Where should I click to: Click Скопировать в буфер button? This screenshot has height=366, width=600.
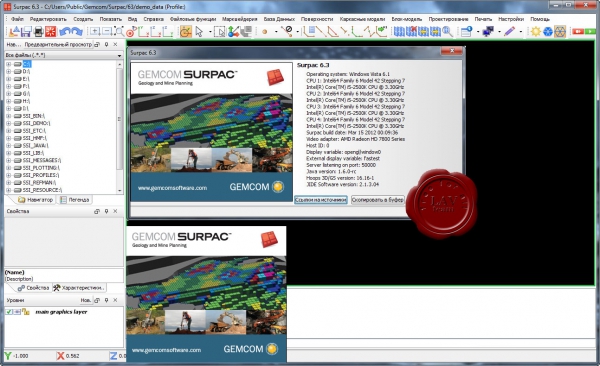(377, 200)
